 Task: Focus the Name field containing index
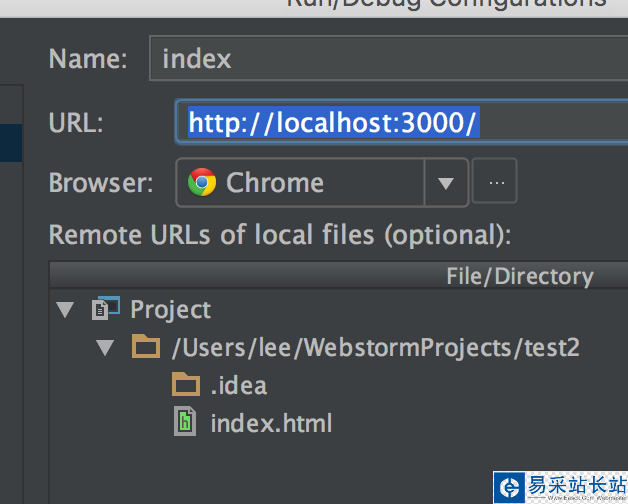[x=390, y=59]
